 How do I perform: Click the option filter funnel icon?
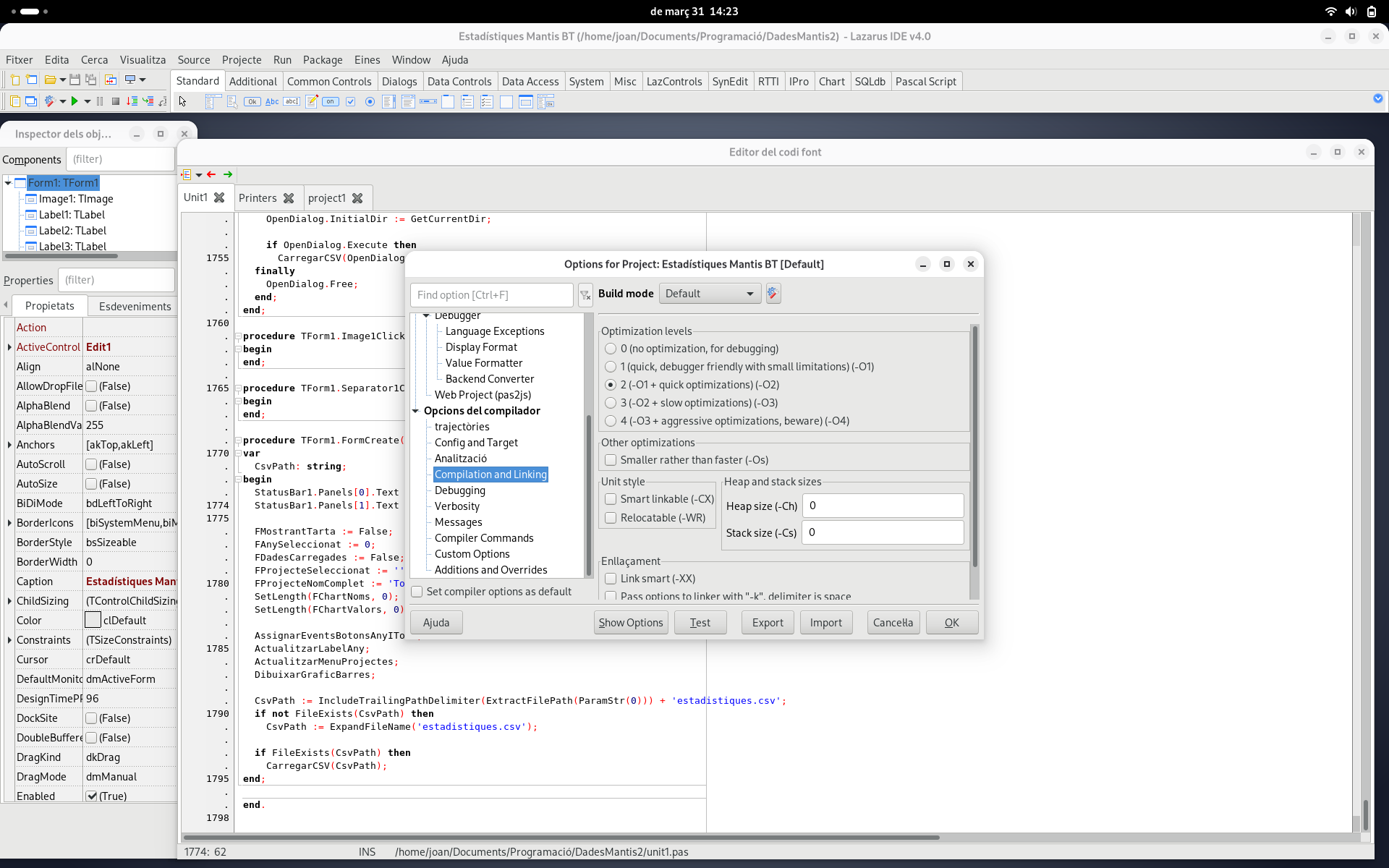point(585,295)
